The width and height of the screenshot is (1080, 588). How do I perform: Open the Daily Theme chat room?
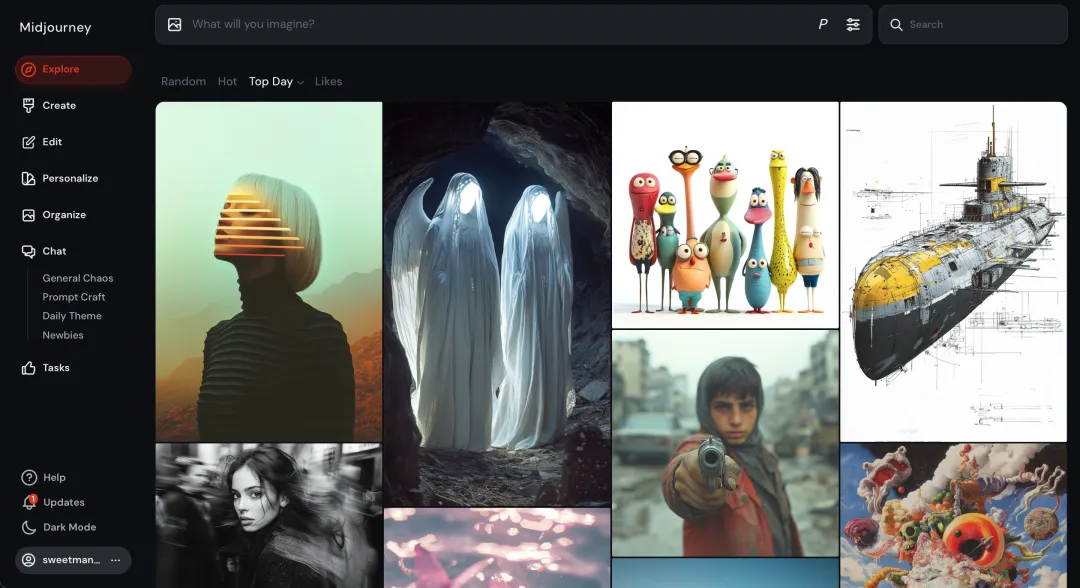[72, 316]
